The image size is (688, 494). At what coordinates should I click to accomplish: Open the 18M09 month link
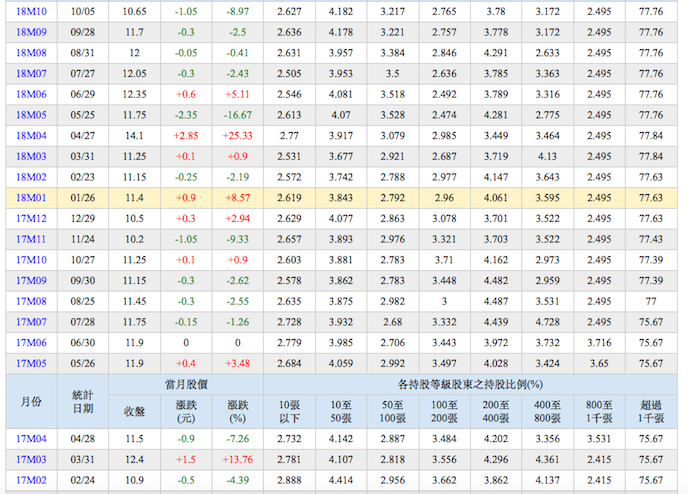(x=31, y=32)
